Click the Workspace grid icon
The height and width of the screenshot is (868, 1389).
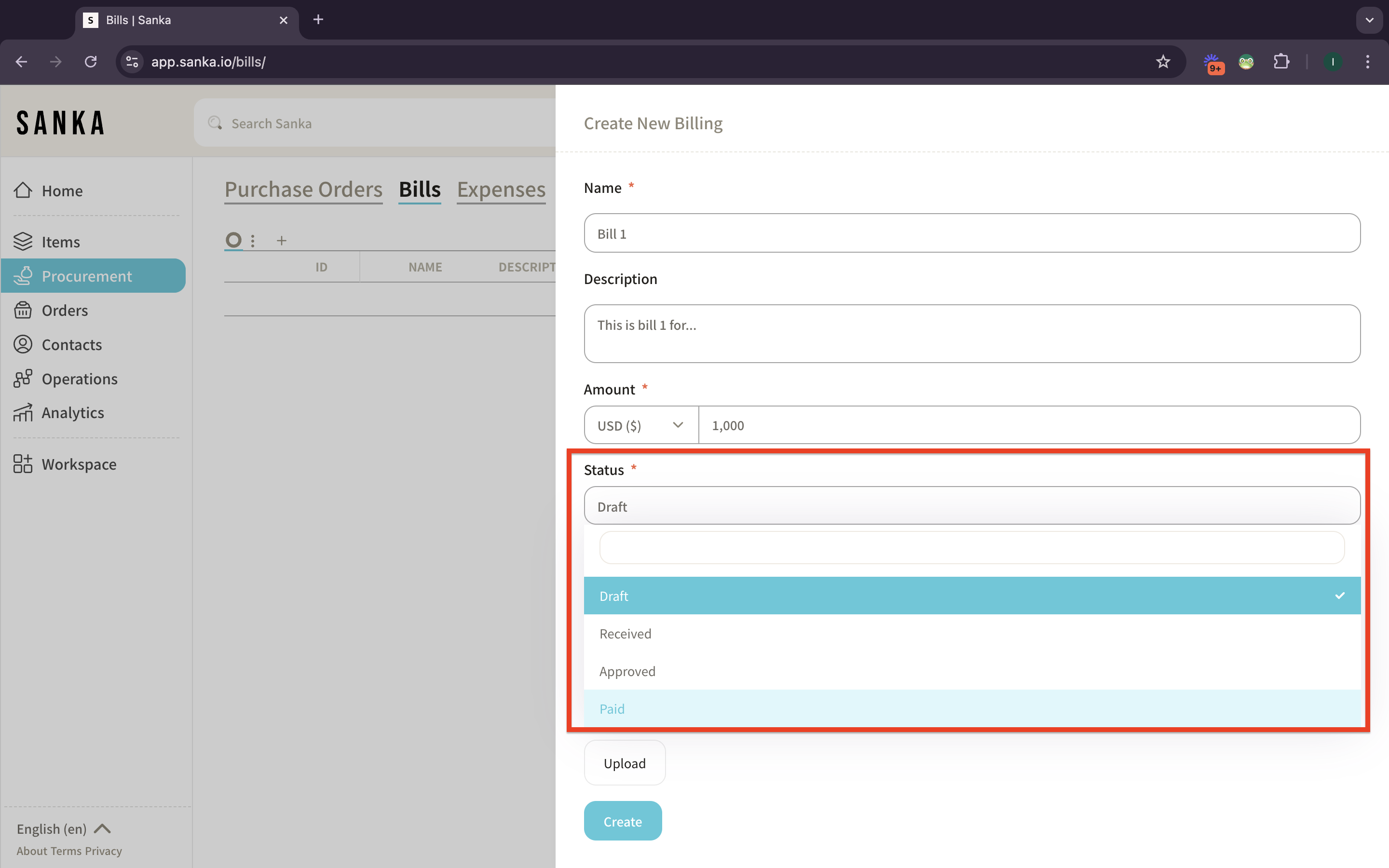click(23, 464)
